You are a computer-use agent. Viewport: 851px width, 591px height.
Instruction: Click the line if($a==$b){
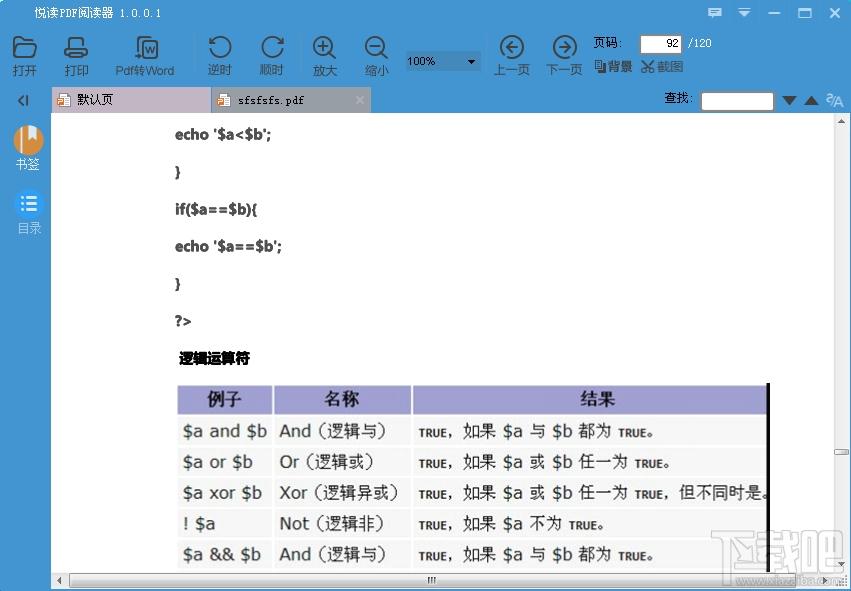(x=216, y=209)
